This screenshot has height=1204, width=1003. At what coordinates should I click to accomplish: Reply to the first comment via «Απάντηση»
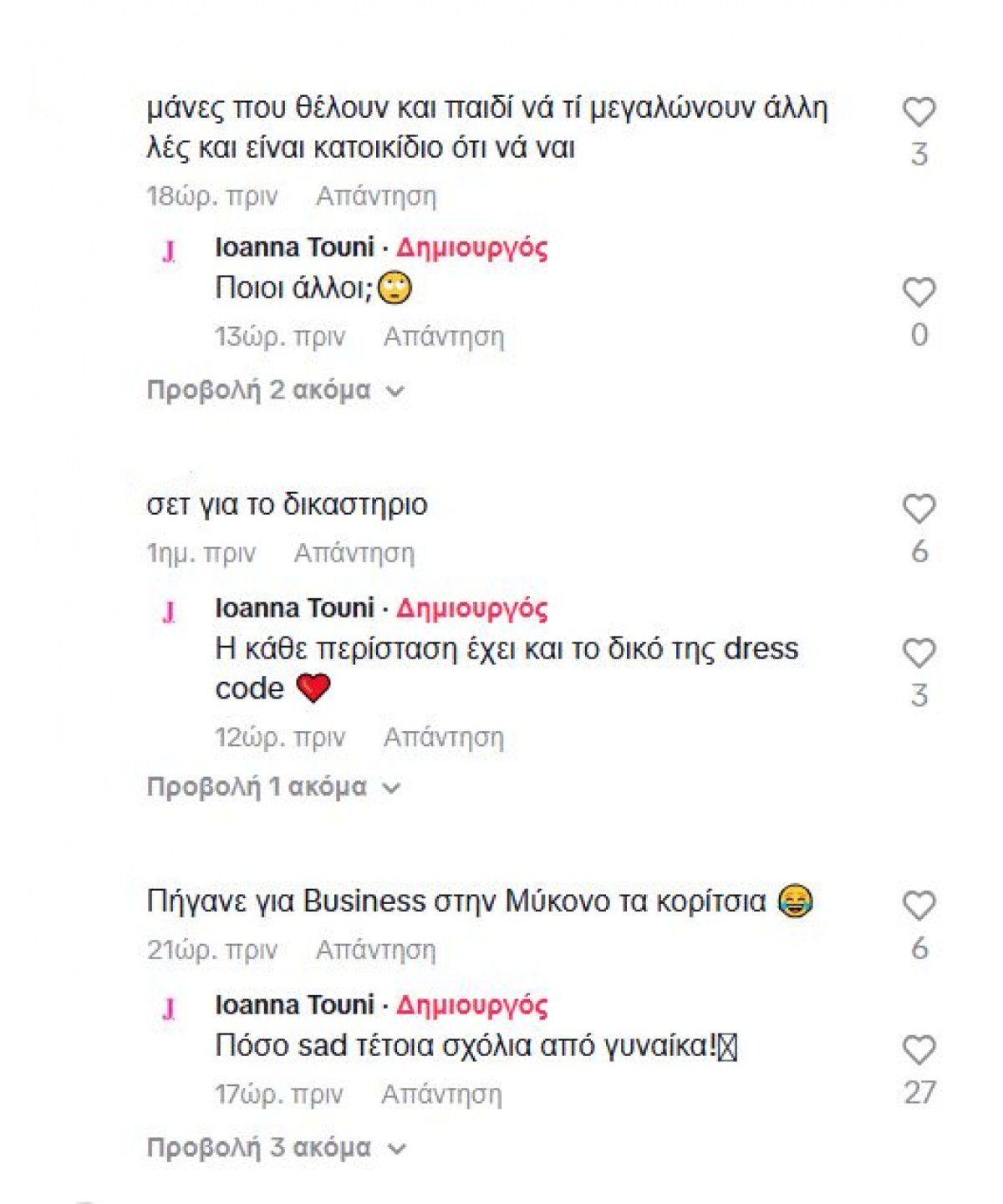tap(378, 196)
